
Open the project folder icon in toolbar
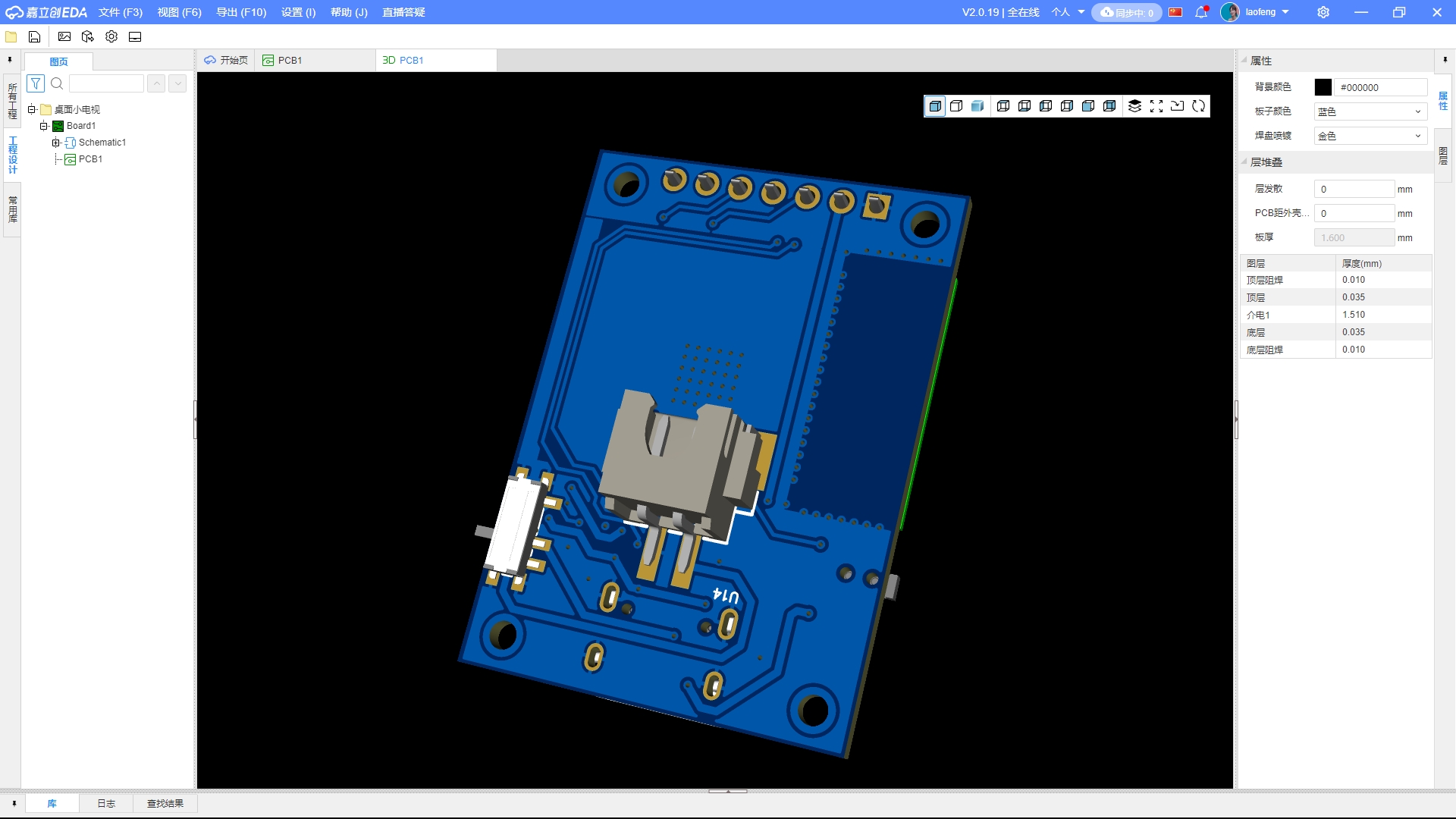(x=11, y=36)
